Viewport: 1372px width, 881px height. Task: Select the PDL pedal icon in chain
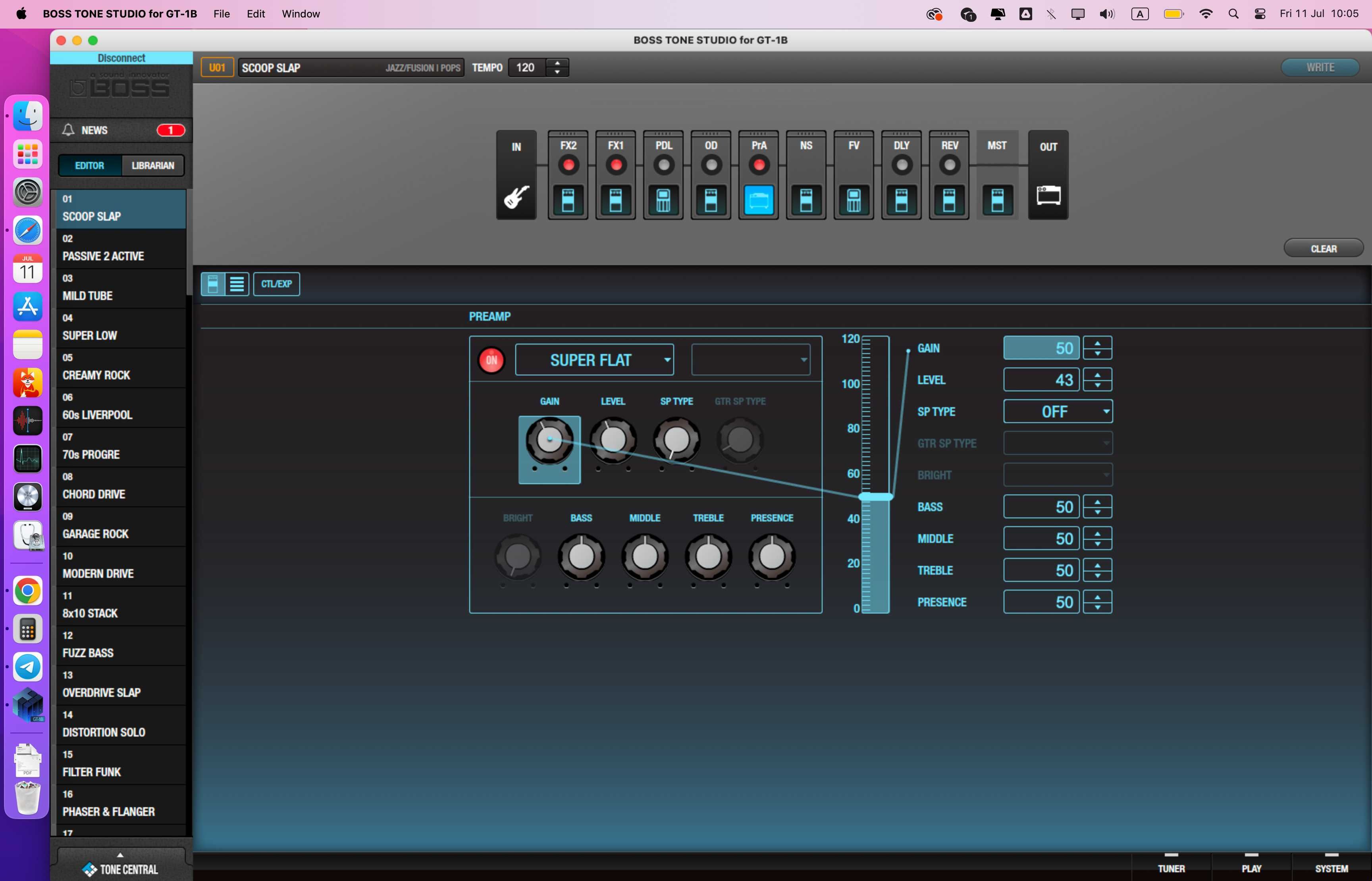(x=663, y=200)
